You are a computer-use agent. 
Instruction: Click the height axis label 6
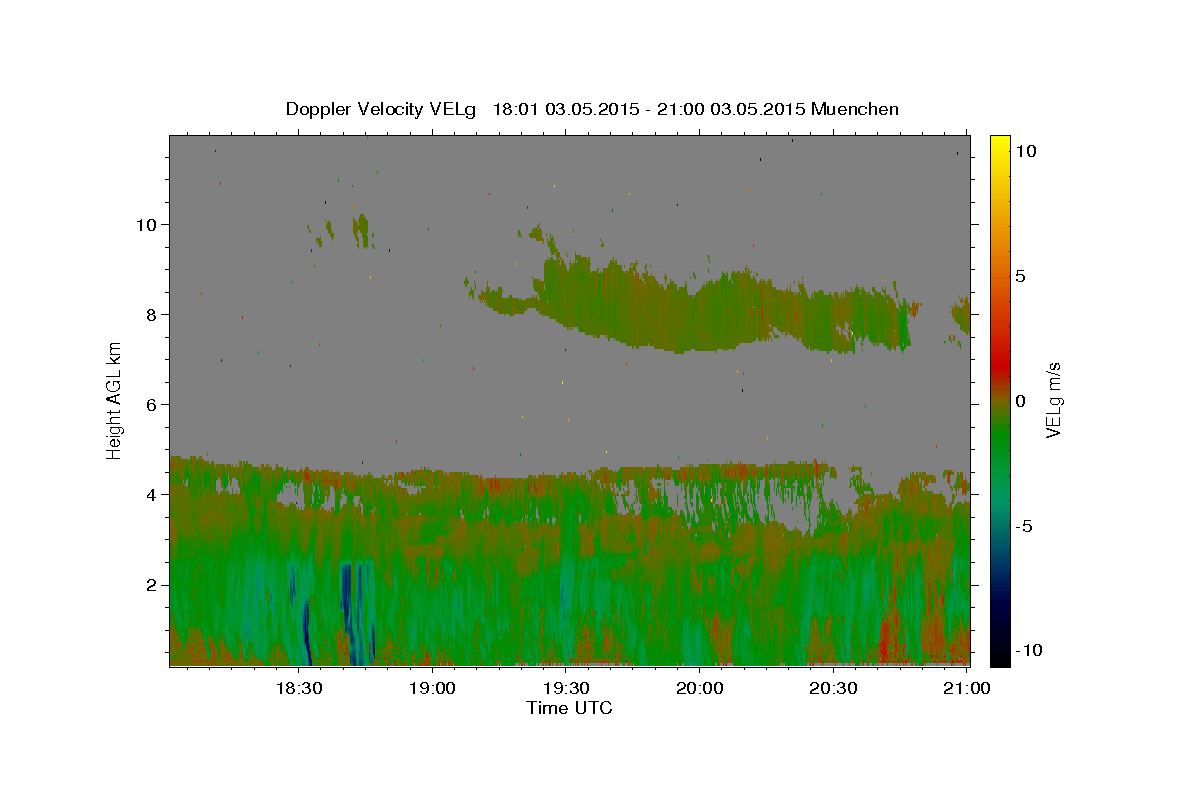pos(151,404)
